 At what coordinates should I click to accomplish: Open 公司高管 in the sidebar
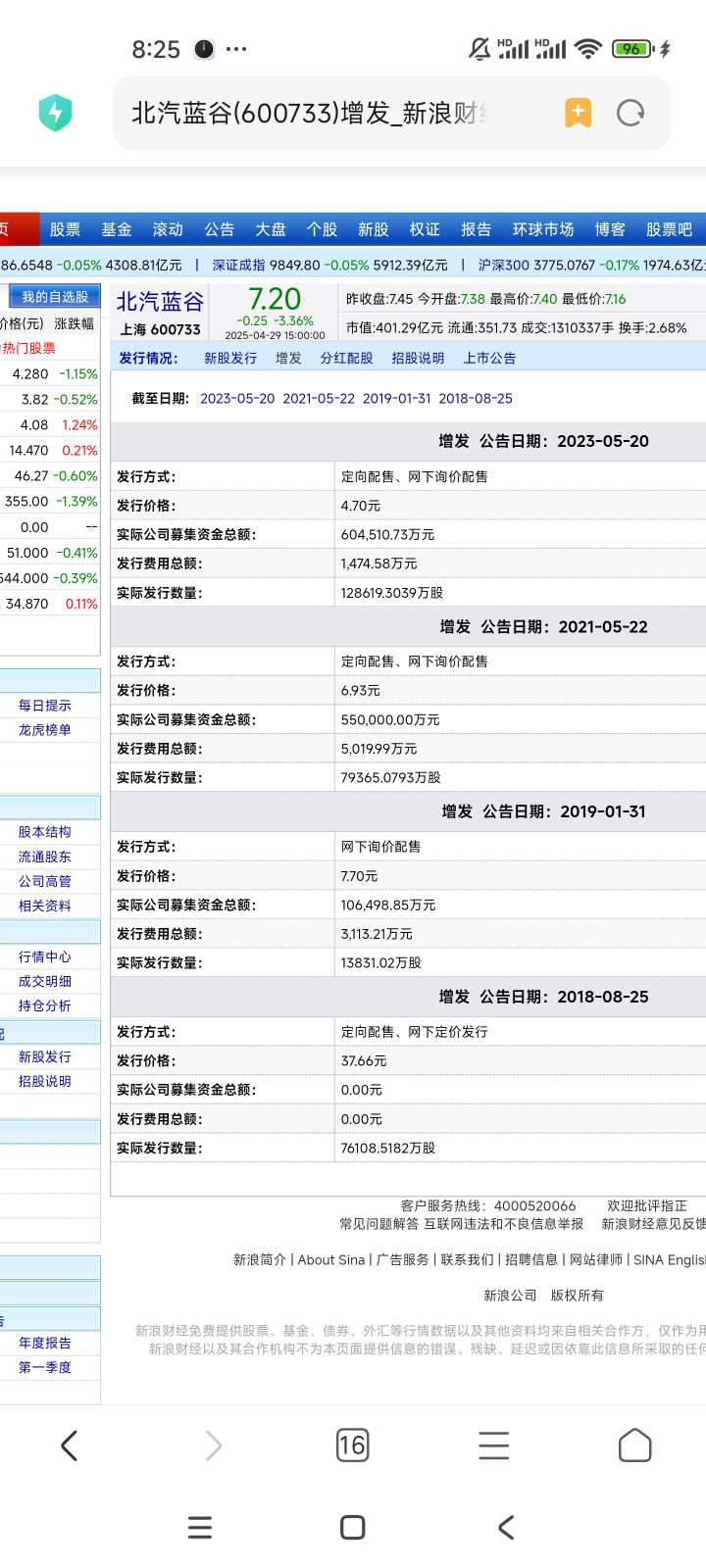[44, 881]
